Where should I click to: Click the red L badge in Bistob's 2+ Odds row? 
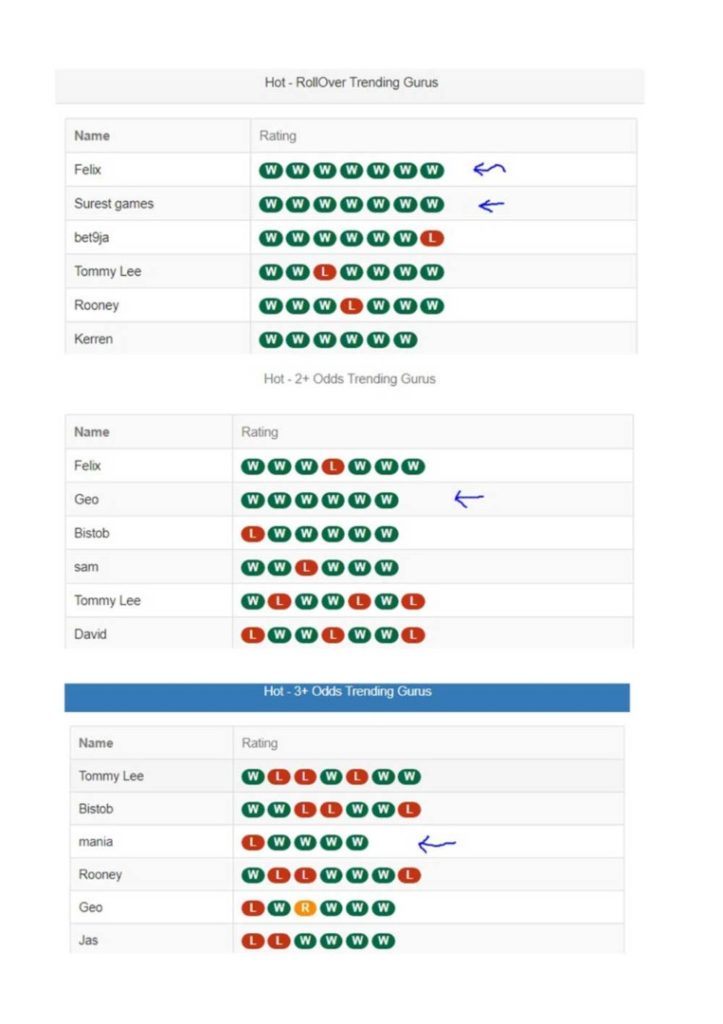pyautogui.click(x=253, y=534)
